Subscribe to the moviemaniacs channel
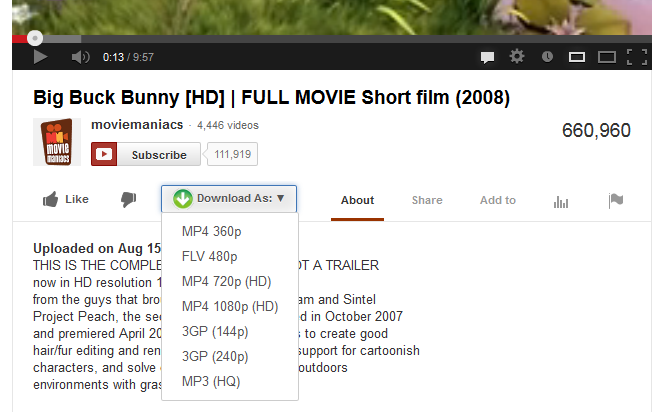The width and height of the screenshot is (660, 412). (140, 155)
